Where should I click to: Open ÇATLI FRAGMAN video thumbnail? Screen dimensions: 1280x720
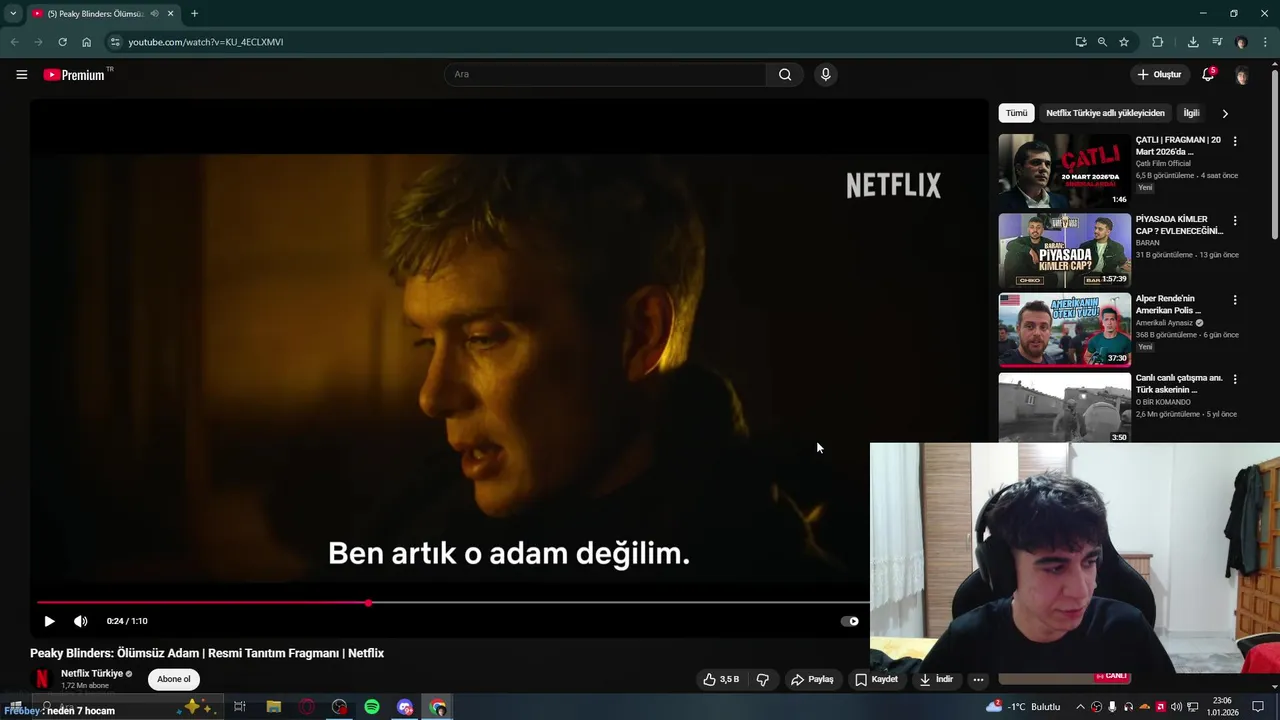1064,171
